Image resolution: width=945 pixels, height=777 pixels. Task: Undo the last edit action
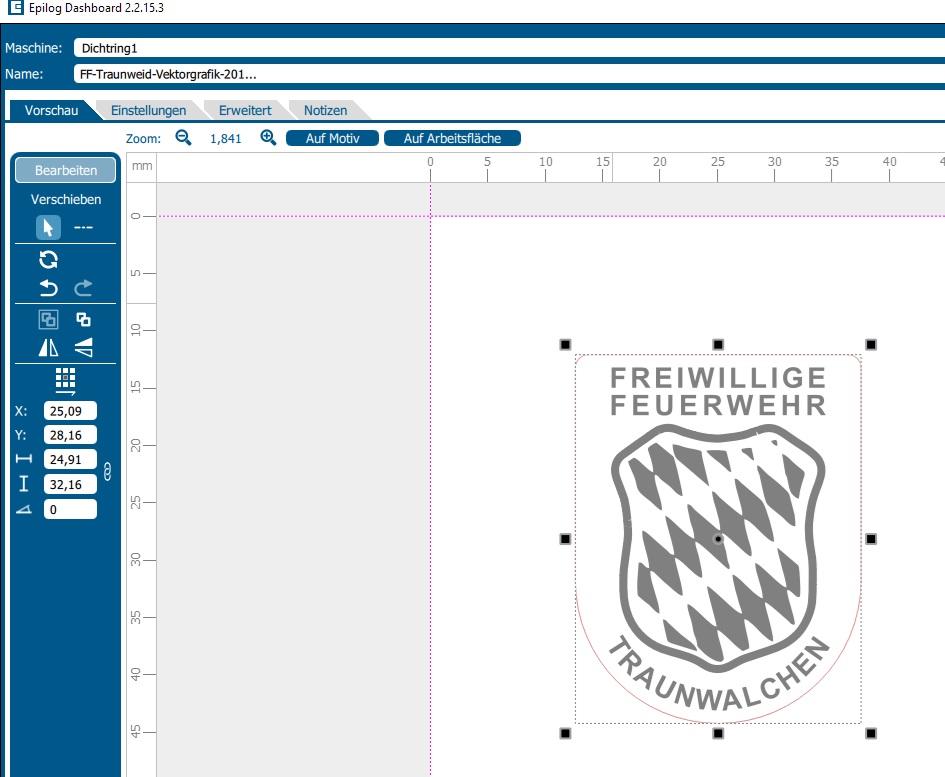point(48,289)
